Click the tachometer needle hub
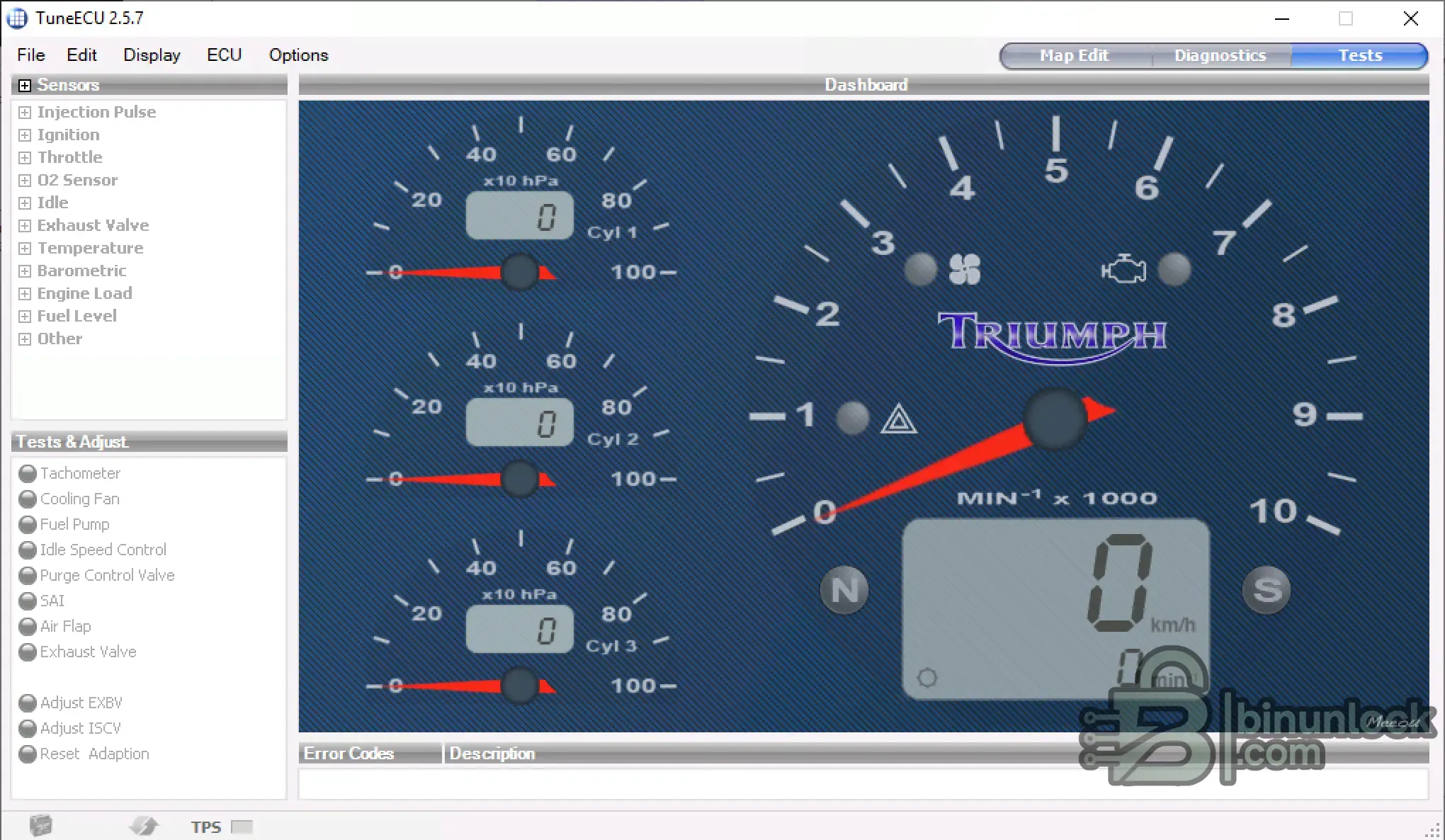This screenshot has width=1445, height=840. point(1055,419)
